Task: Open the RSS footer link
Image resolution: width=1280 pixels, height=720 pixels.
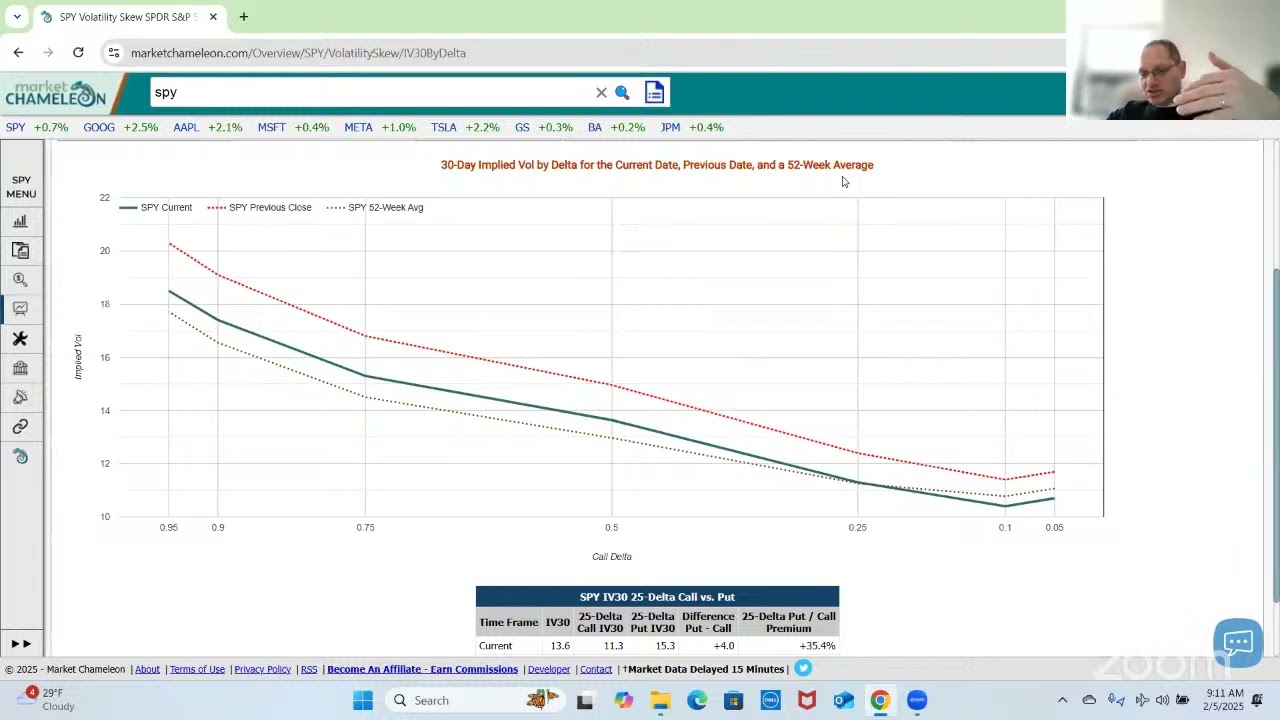Action: 309,669
